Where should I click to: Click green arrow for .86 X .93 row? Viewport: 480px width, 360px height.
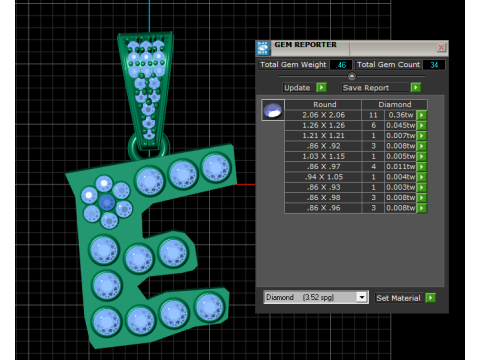click(x=422, y=188)
